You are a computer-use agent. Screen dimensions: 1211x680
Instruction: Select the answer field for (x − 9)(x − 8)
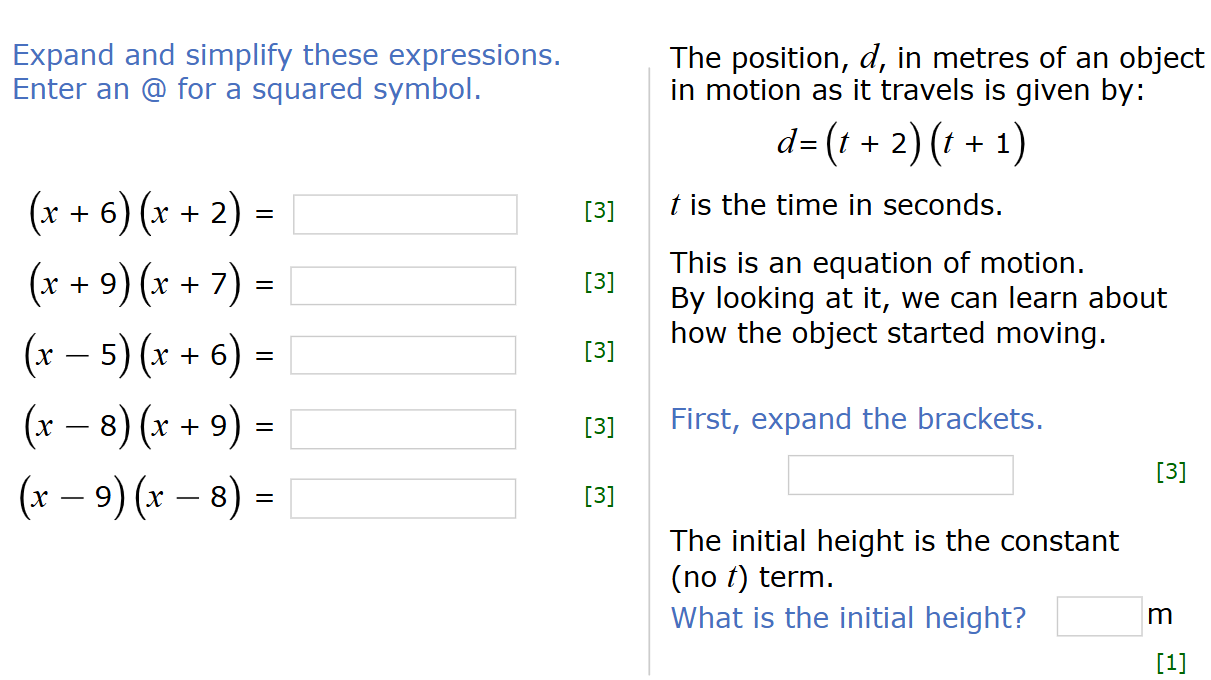point(403,499)
